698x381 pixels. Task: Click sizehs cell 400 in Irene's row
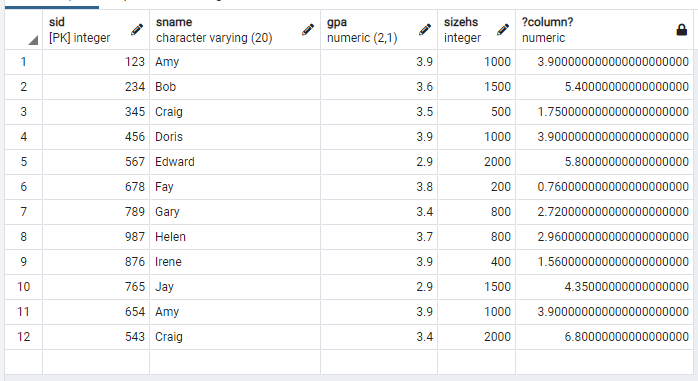pyautogui.click(x=477, y=261)
